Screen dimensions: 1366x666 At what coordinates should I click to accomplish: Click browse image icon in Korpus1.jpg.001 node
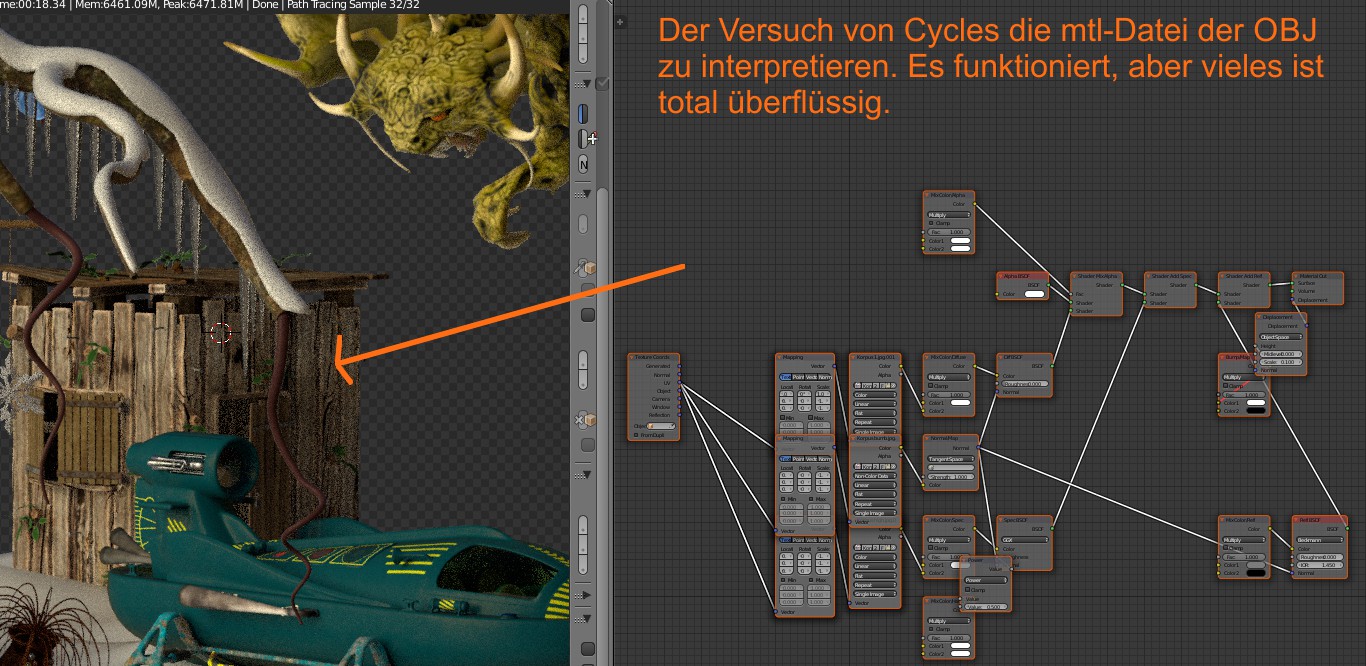[858, 386]
